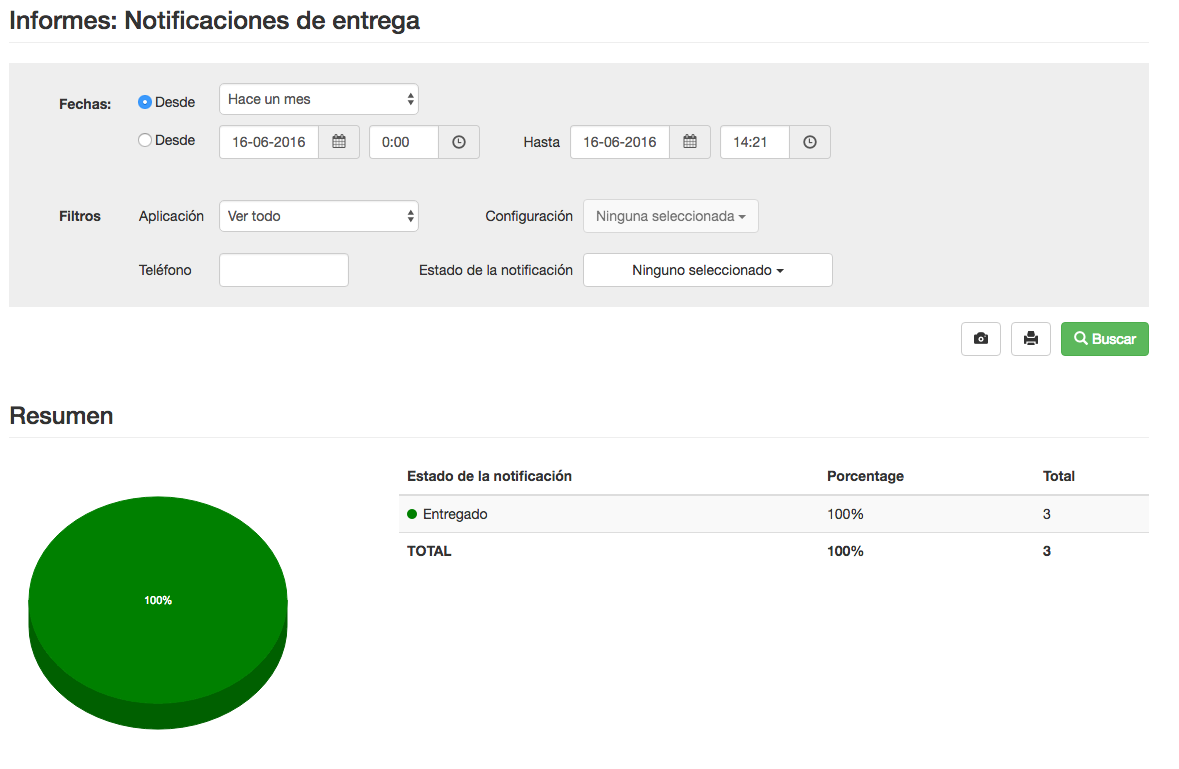Image resolution: width=1179 pixels, height=769 pixels.
Task: Expand Configuración 'Ninguna seleccionada' dropdown
Action: [x=671, y=216]
